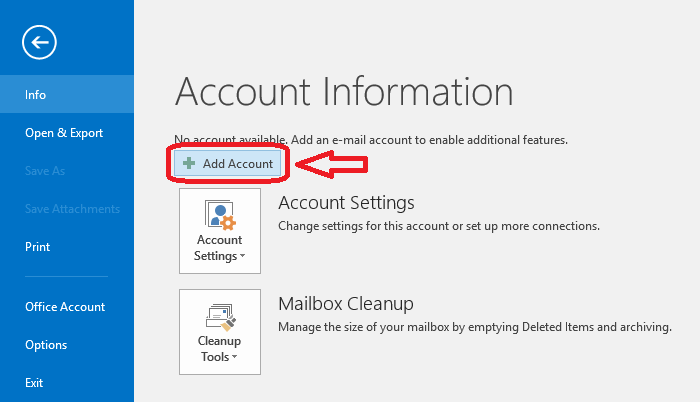Click the Account Settings heading text

pos(346,203)
